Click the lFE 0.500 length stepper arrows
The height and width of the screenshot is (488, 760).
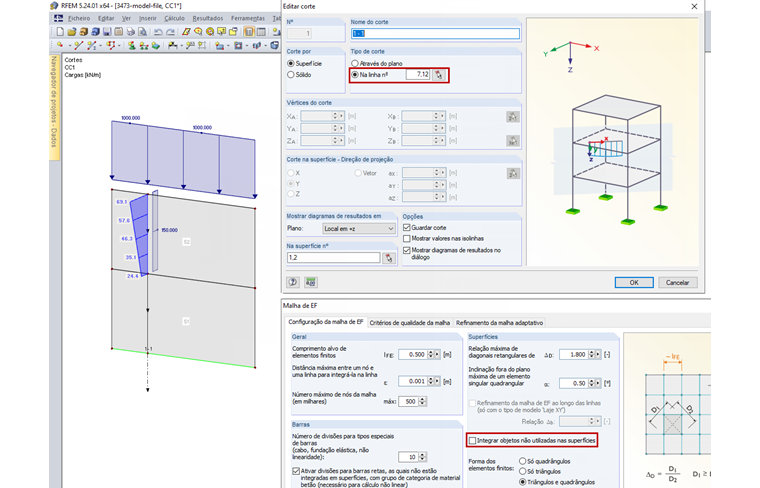pos(431,354)
